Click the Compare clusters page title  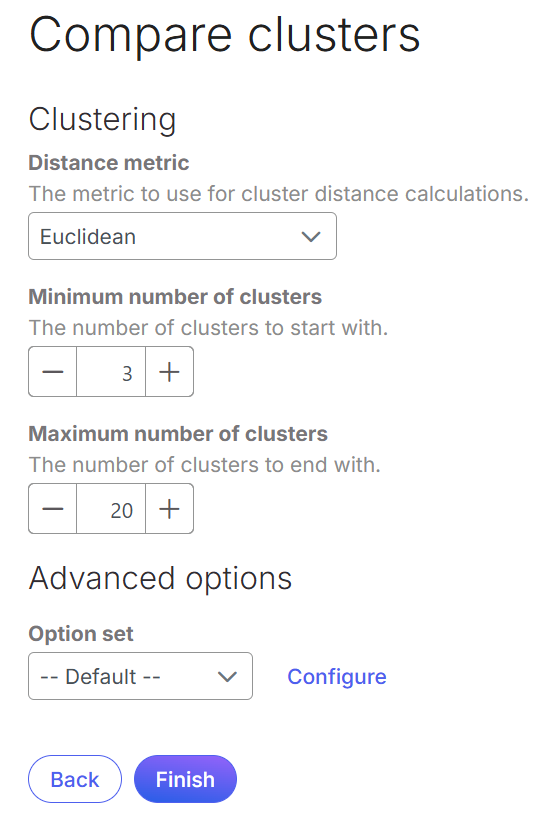[x=225, y=35]
